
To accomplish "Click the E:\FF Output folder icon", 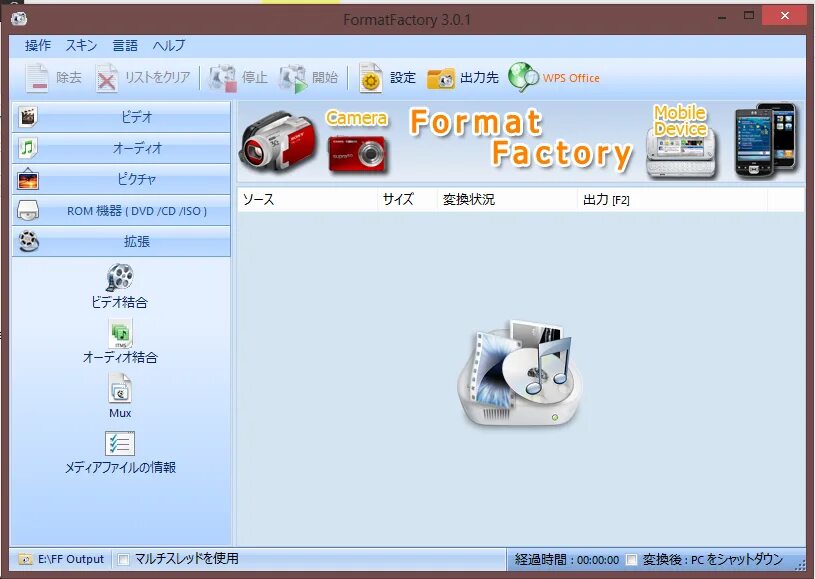I will (25, 559).
